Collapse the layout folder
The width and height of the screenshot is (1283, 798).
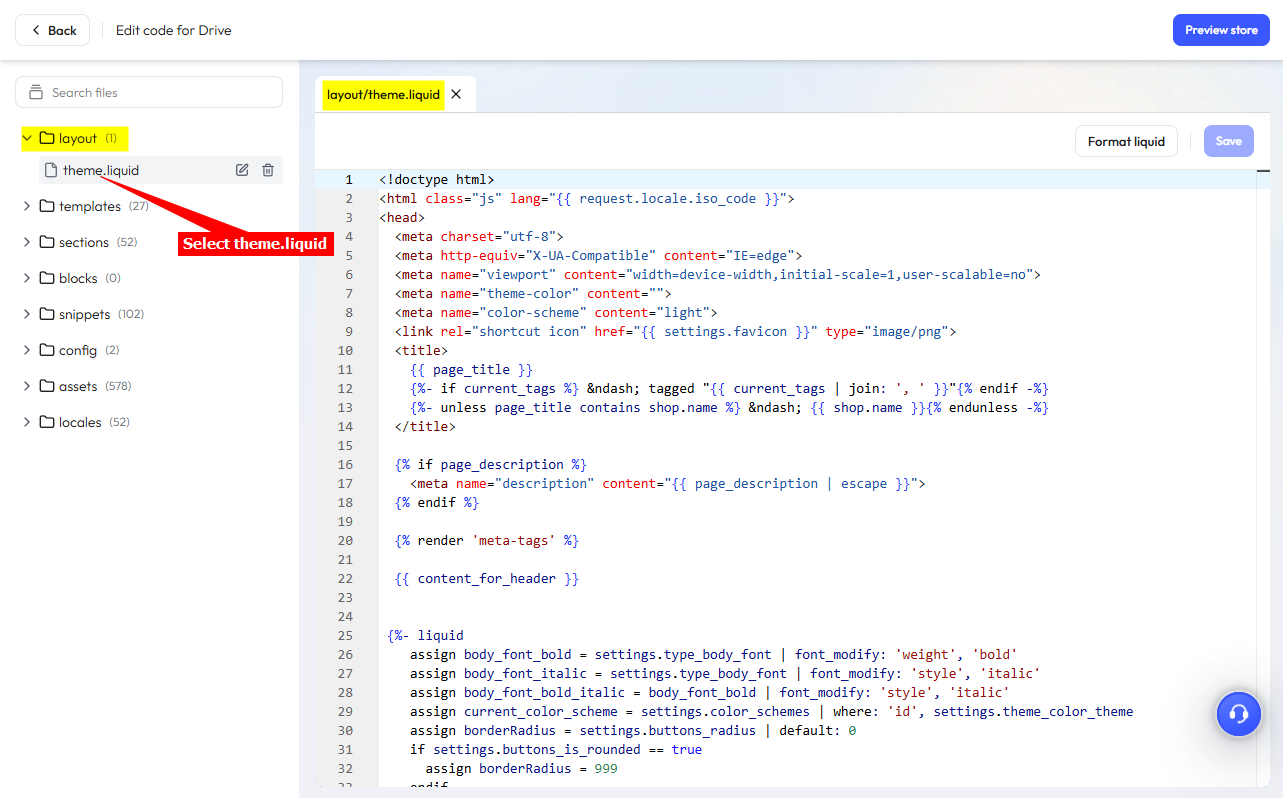tap(27, 138)
